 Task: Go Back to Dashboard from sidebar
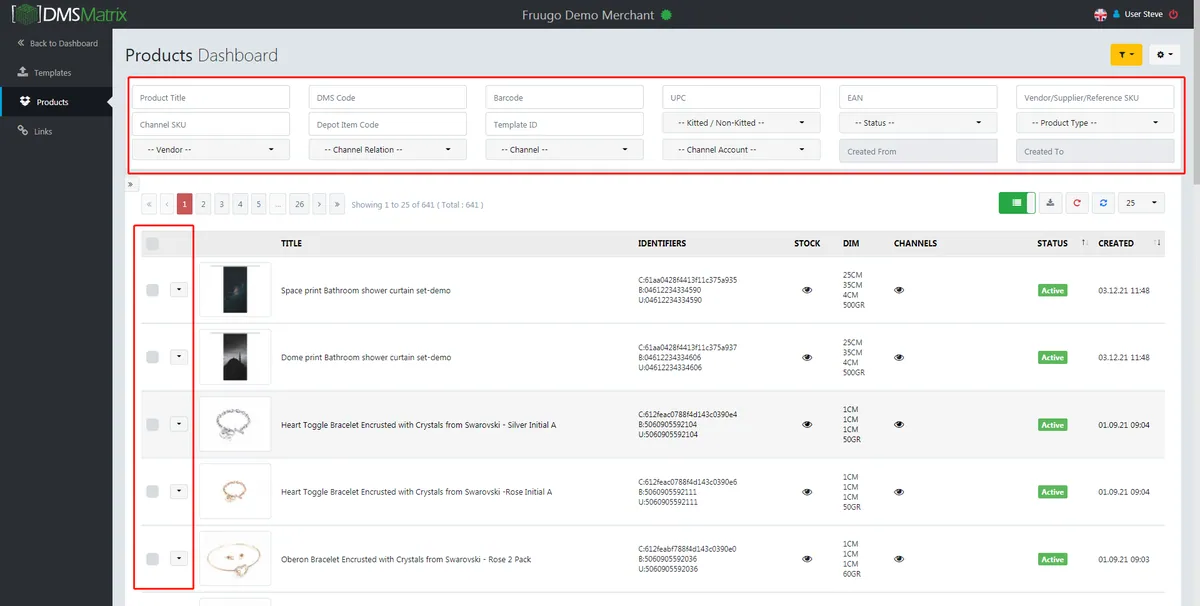coord(56,43)
